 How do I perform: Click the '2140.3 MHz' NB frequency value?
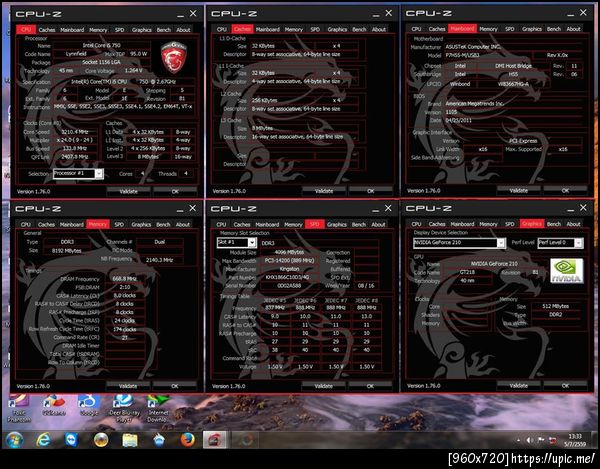(x=160, y=260)
